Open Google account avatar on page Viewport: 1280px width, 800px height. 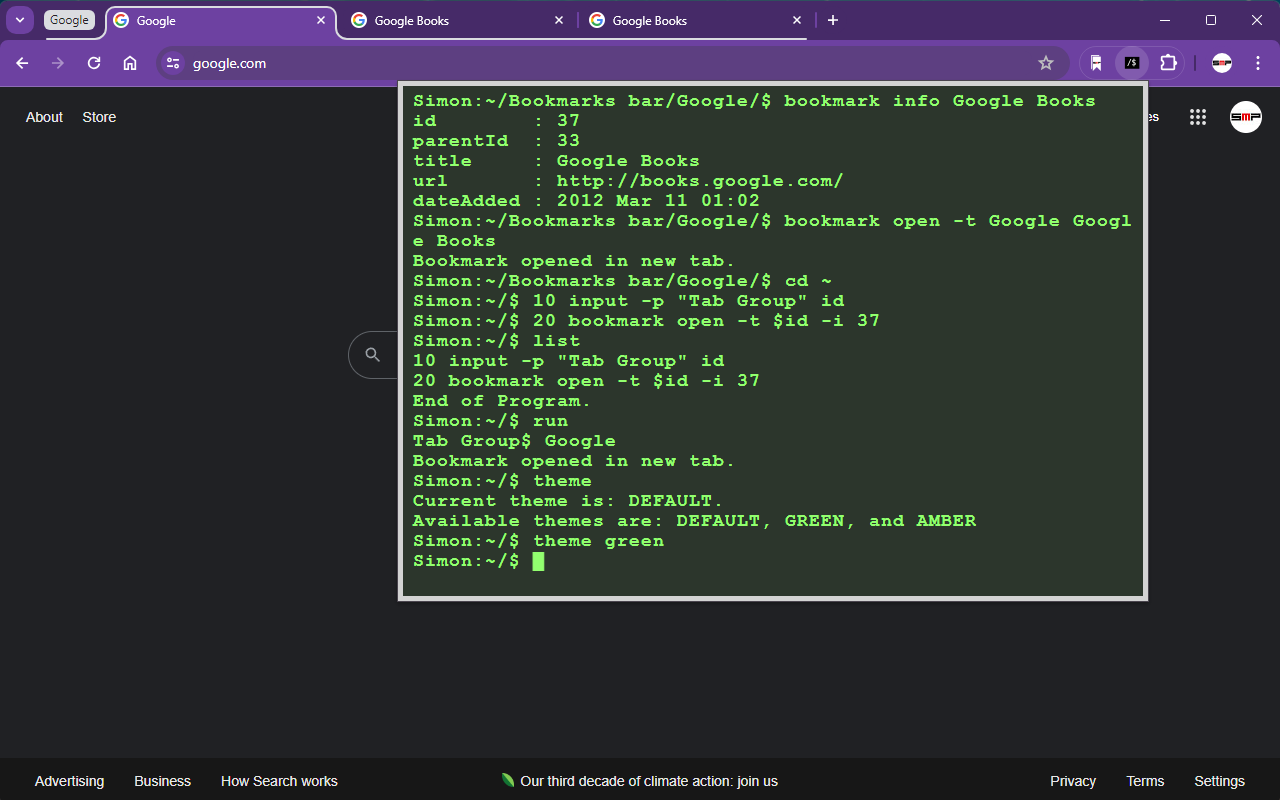(x=1246, y=117)
